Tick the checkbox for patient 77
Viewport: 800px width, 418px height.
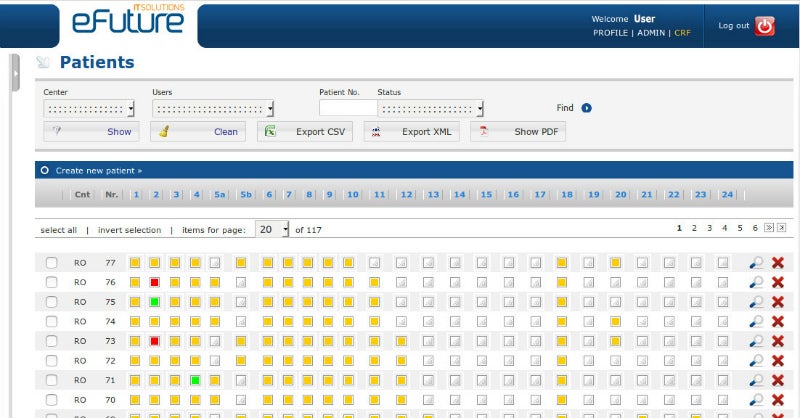point(51,263)
